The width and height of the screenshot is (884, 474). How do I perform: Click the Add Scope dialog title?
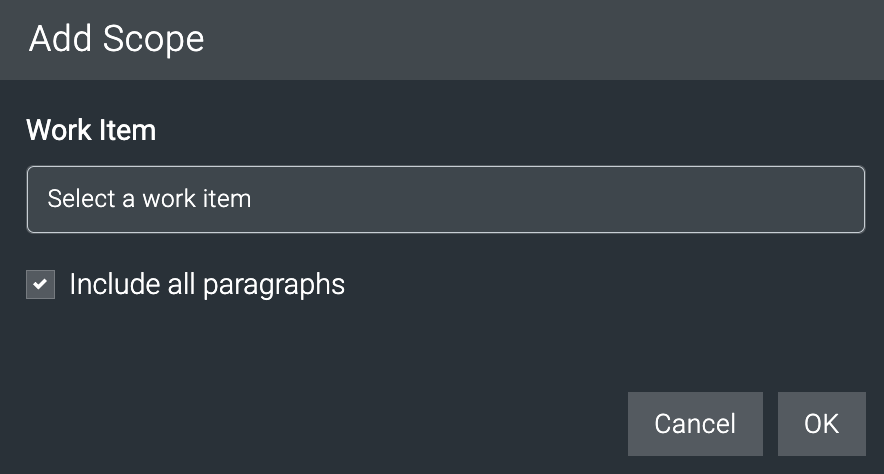click(x=116, y=39)
